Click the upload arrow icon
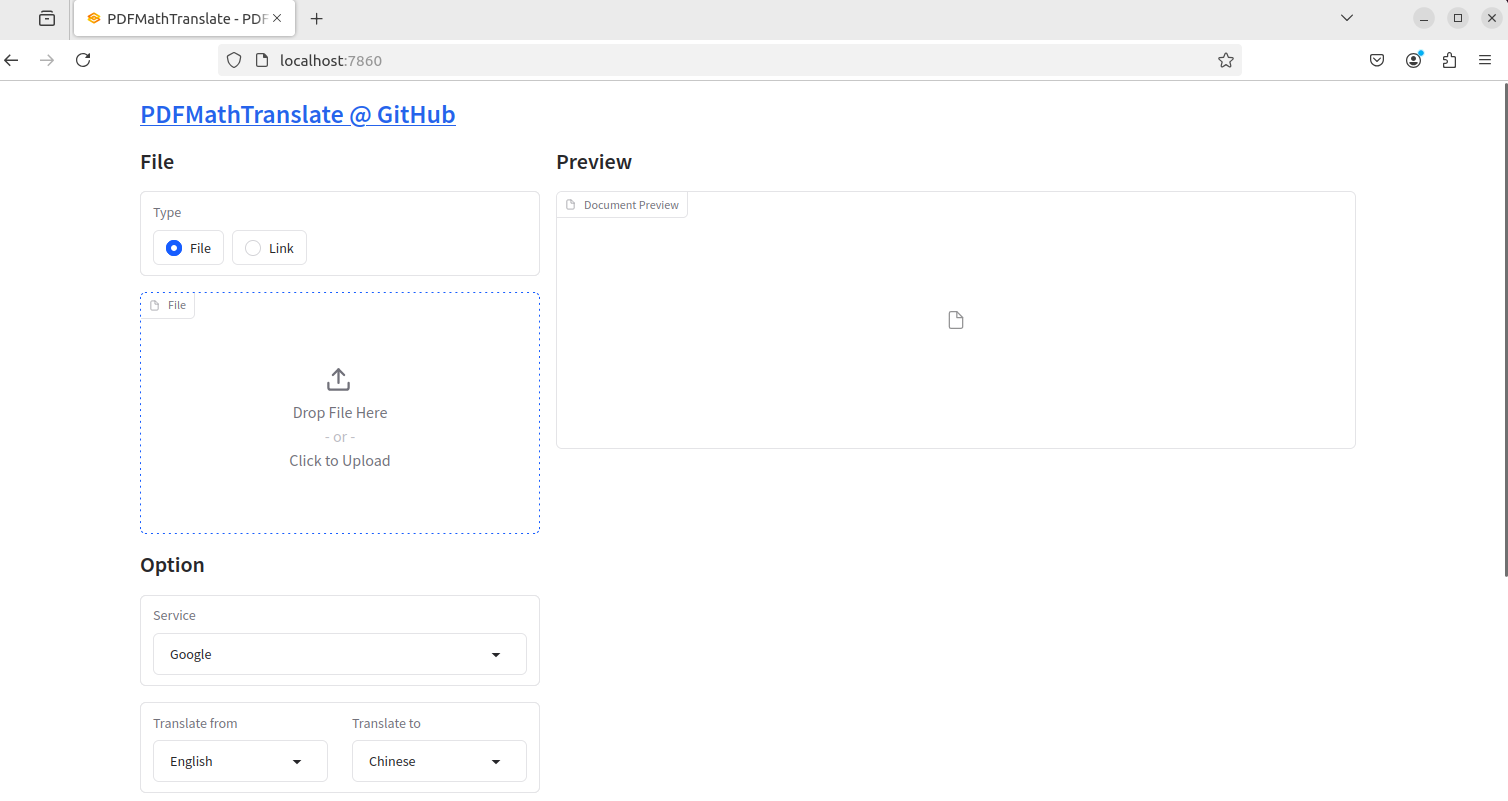This screenshot has width=1508, height=801. tap(339, 380)
